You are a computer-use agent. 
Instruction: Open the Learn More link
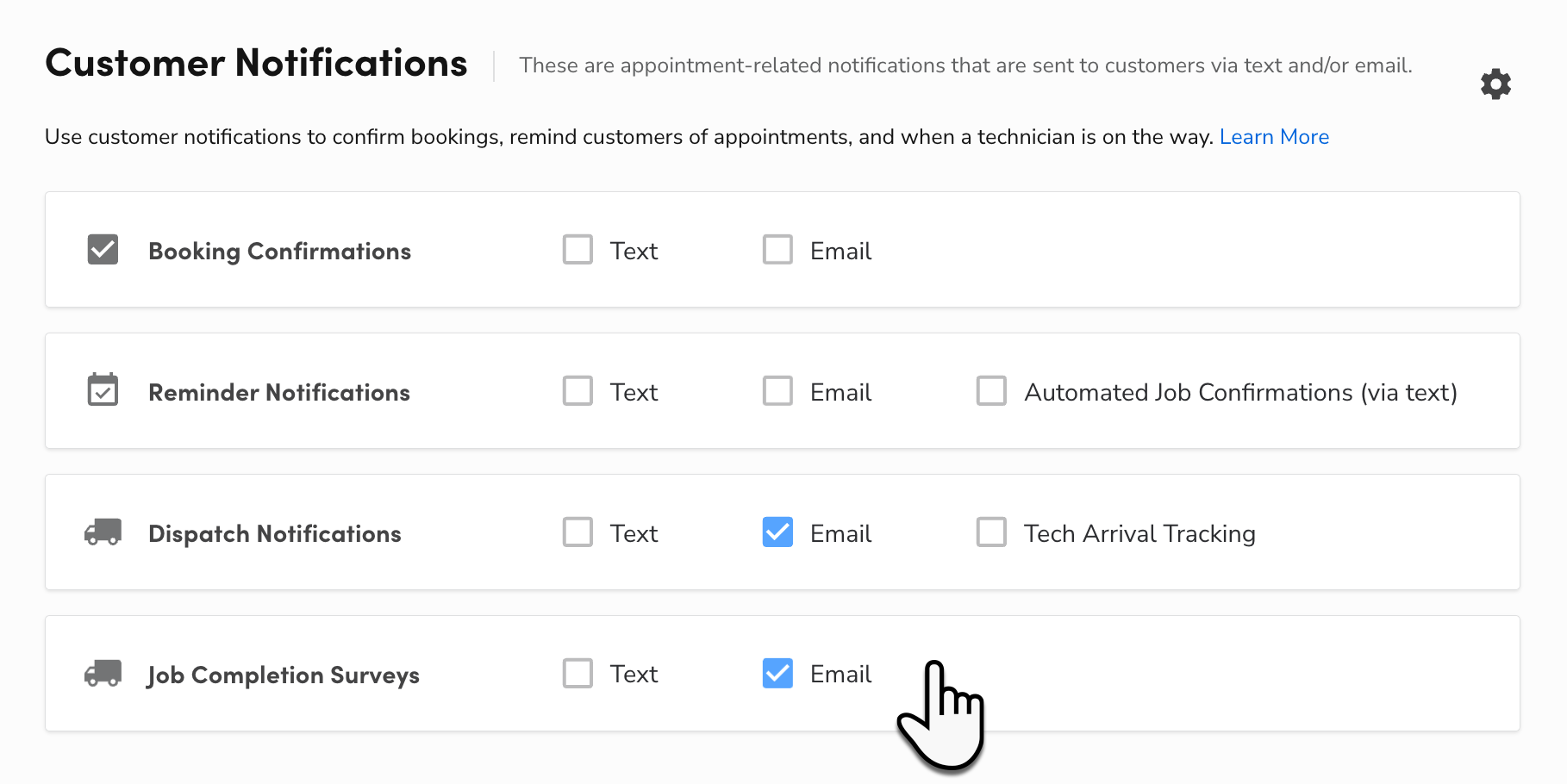pyautogui.click(x=1274, y=136)
